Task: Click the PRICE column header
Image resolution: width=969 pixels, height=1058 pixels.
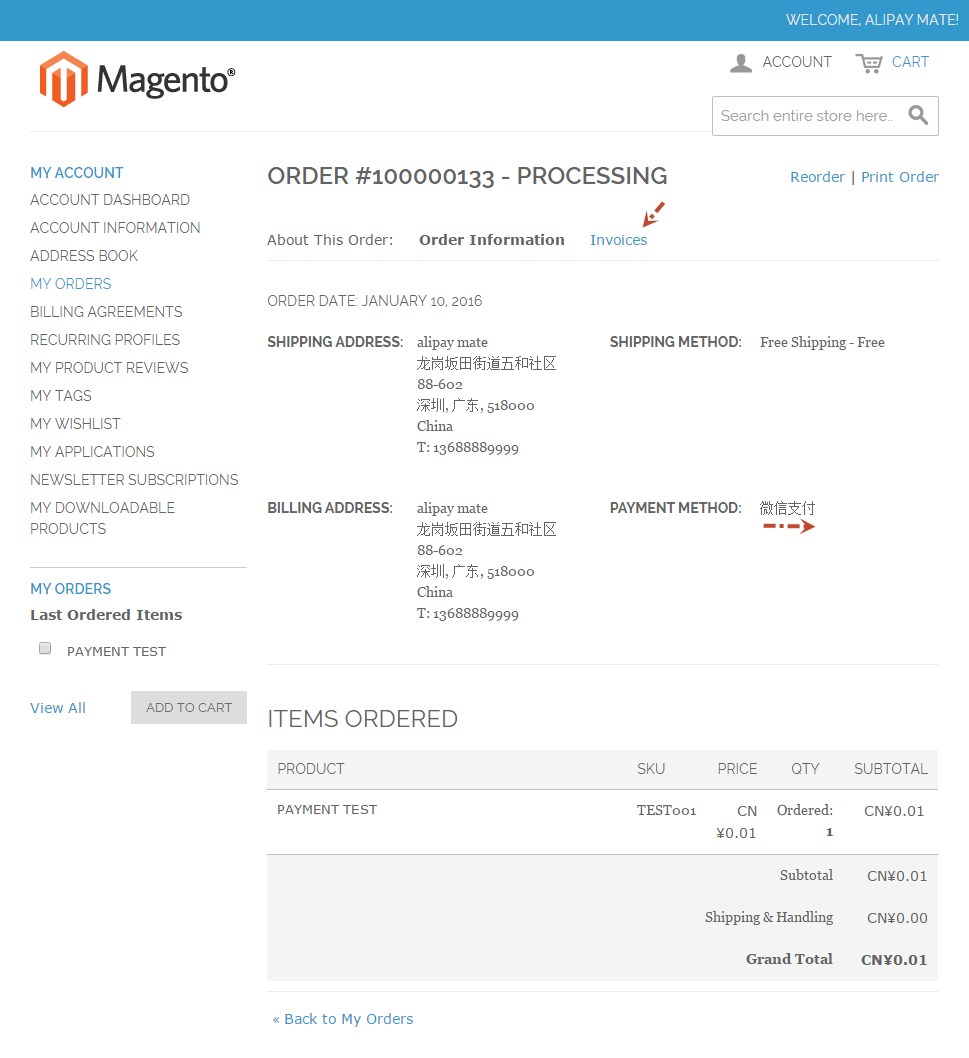Action: [737, 769]
